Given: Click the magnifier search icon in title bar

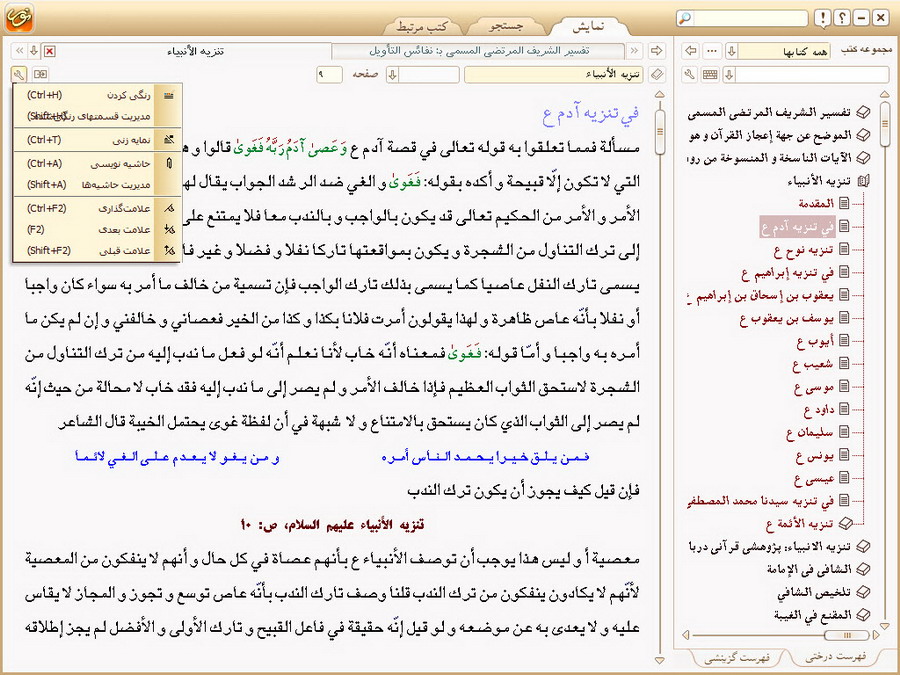Looking at the screenshot, I should pos(685,18).
